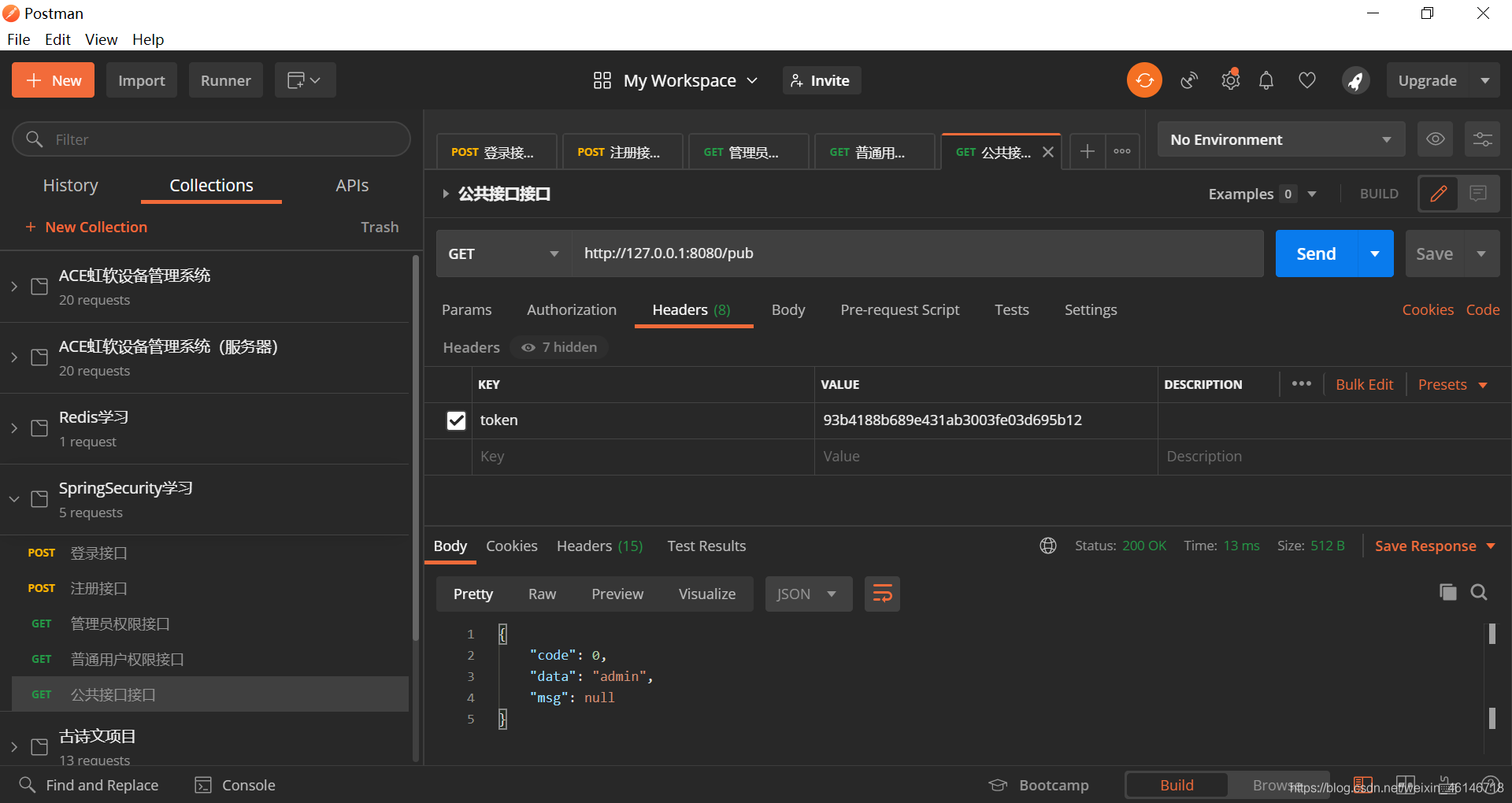
Task: Click the collections Filter search box
Action: 211,139
